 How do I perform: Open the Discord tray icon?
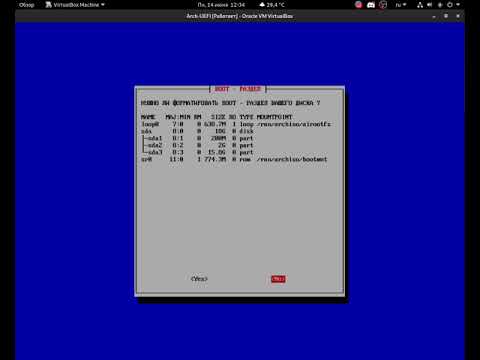(x=371, y=5)
